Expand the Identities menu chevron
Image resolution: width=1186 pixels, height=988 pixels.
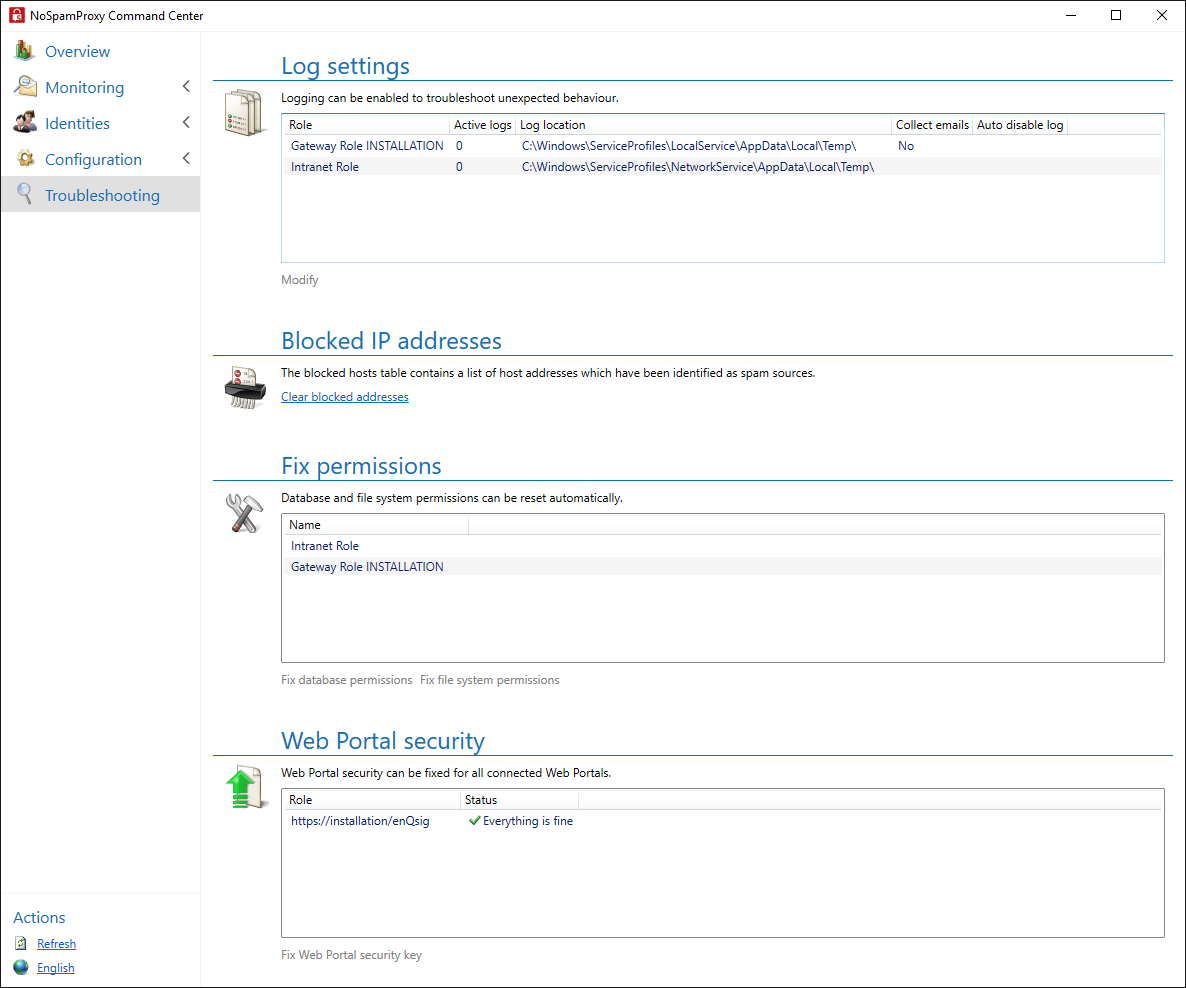[x=186, y=122]
